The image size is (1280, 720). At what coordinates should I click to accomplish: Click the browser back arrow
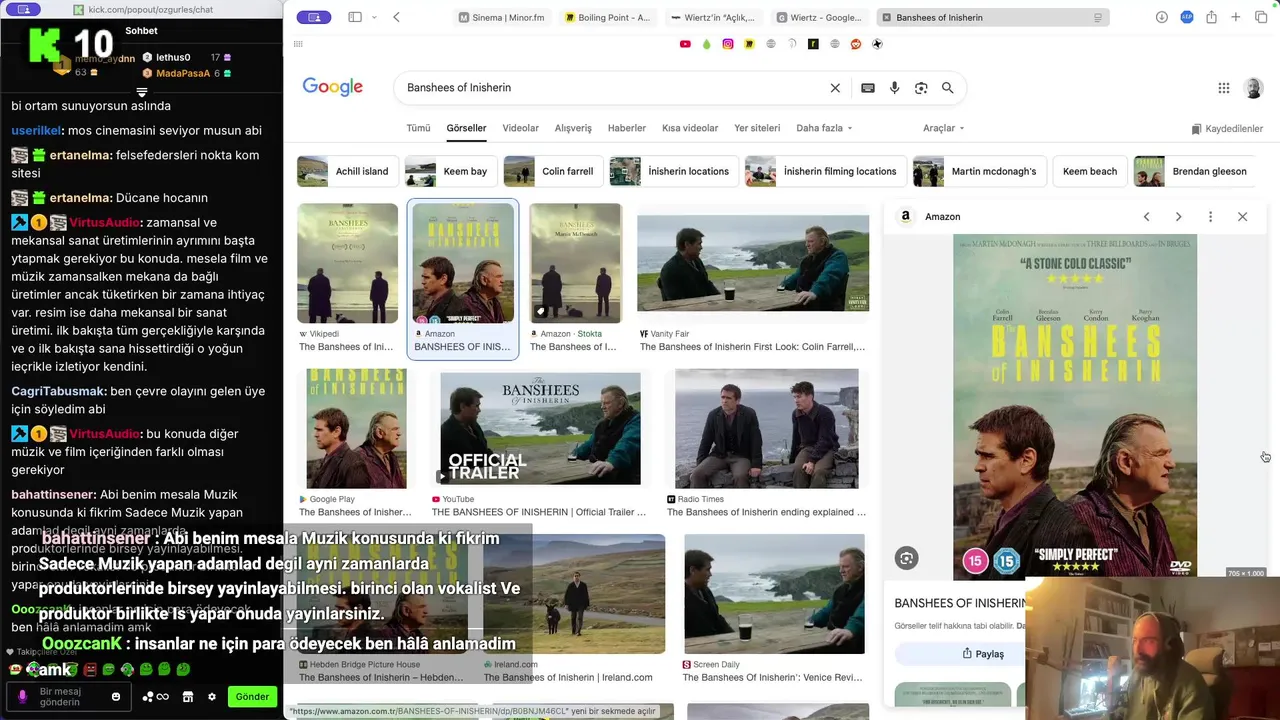pos(396,17)
